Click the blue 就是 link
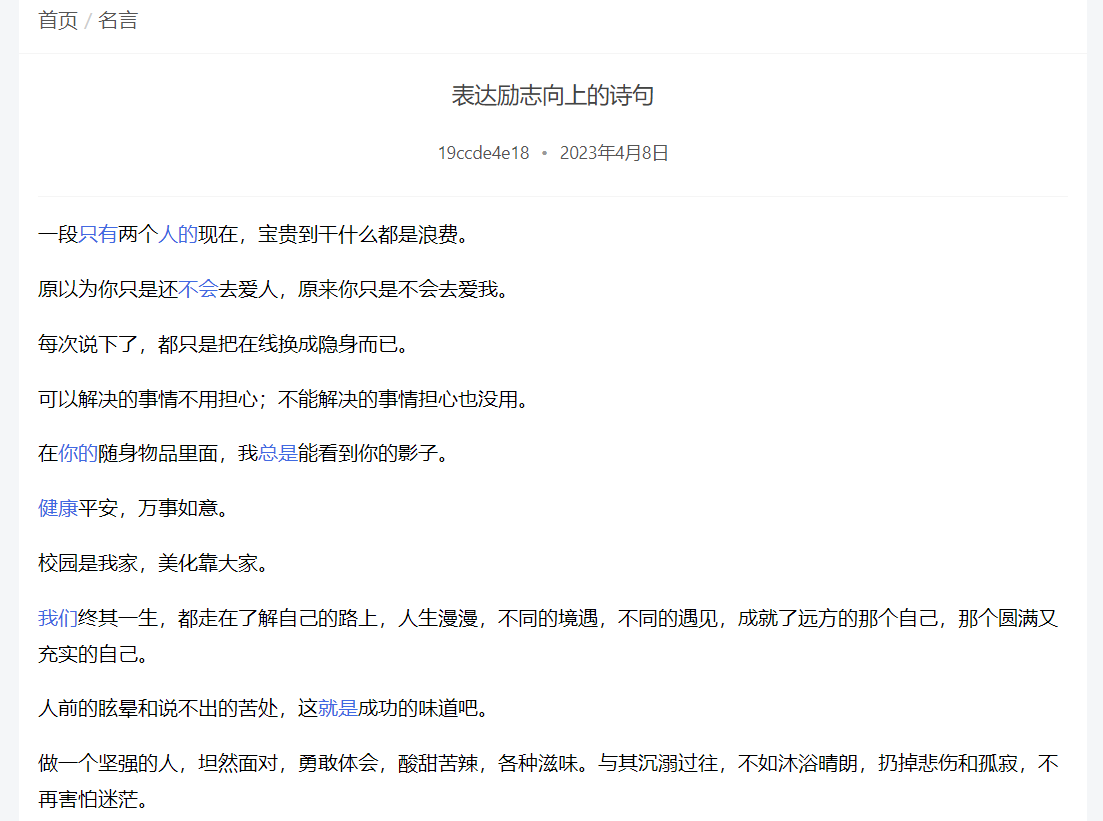This screenshot has width=1103, height=821. [x=338, y=708]
